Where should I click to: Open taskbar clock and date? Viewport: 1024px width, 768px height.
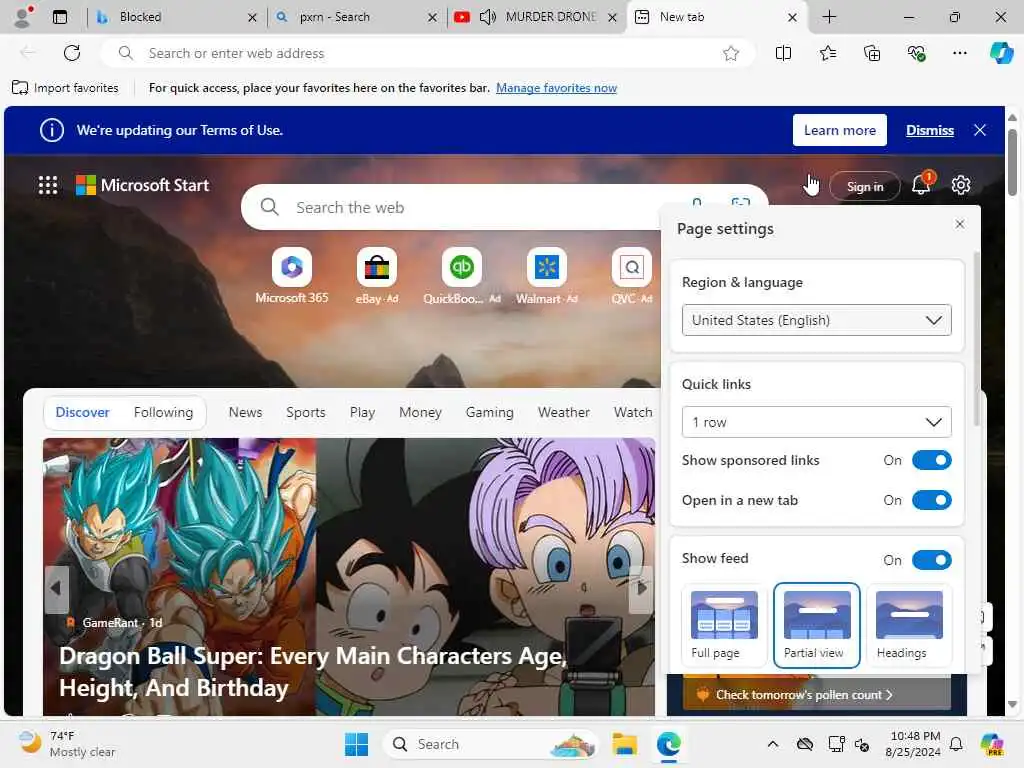(914, 744)
